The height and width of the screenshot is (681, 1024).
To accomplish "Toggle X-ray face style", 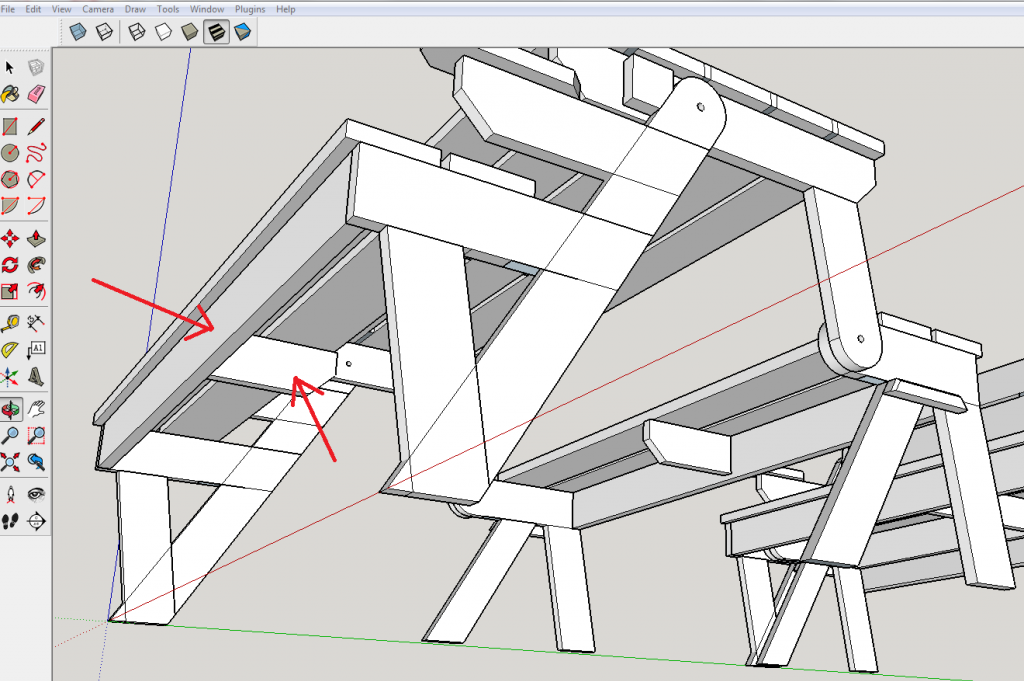I will coord(77,33).
